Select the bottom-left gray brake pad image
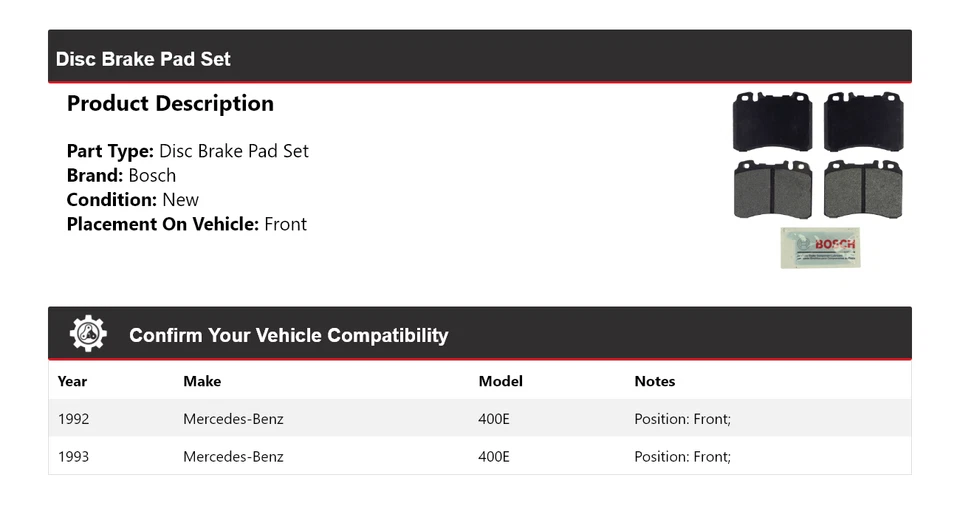 pos(772,188)
